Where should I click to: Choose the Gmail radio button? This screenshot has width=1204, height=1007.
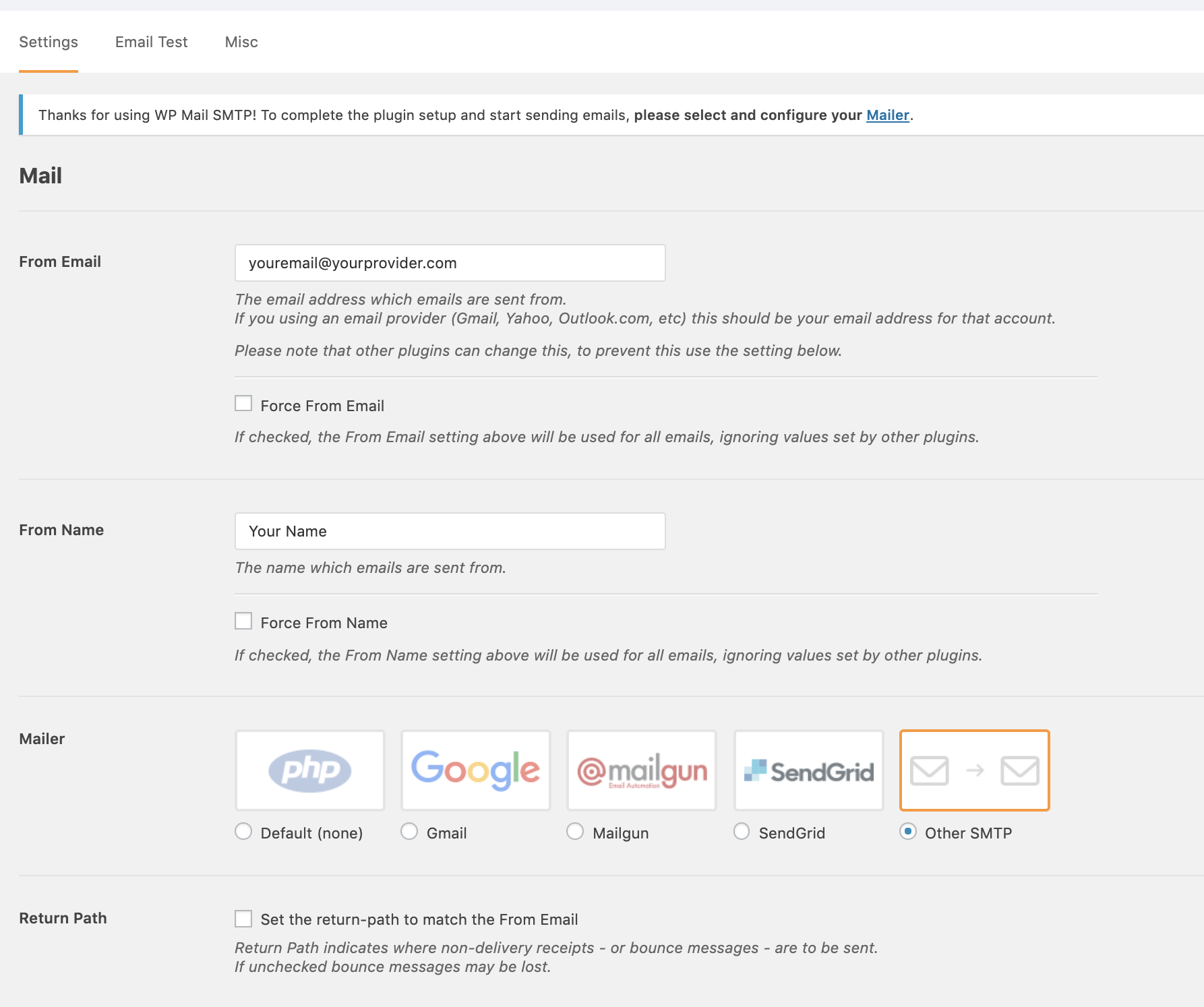click(409, 832)
